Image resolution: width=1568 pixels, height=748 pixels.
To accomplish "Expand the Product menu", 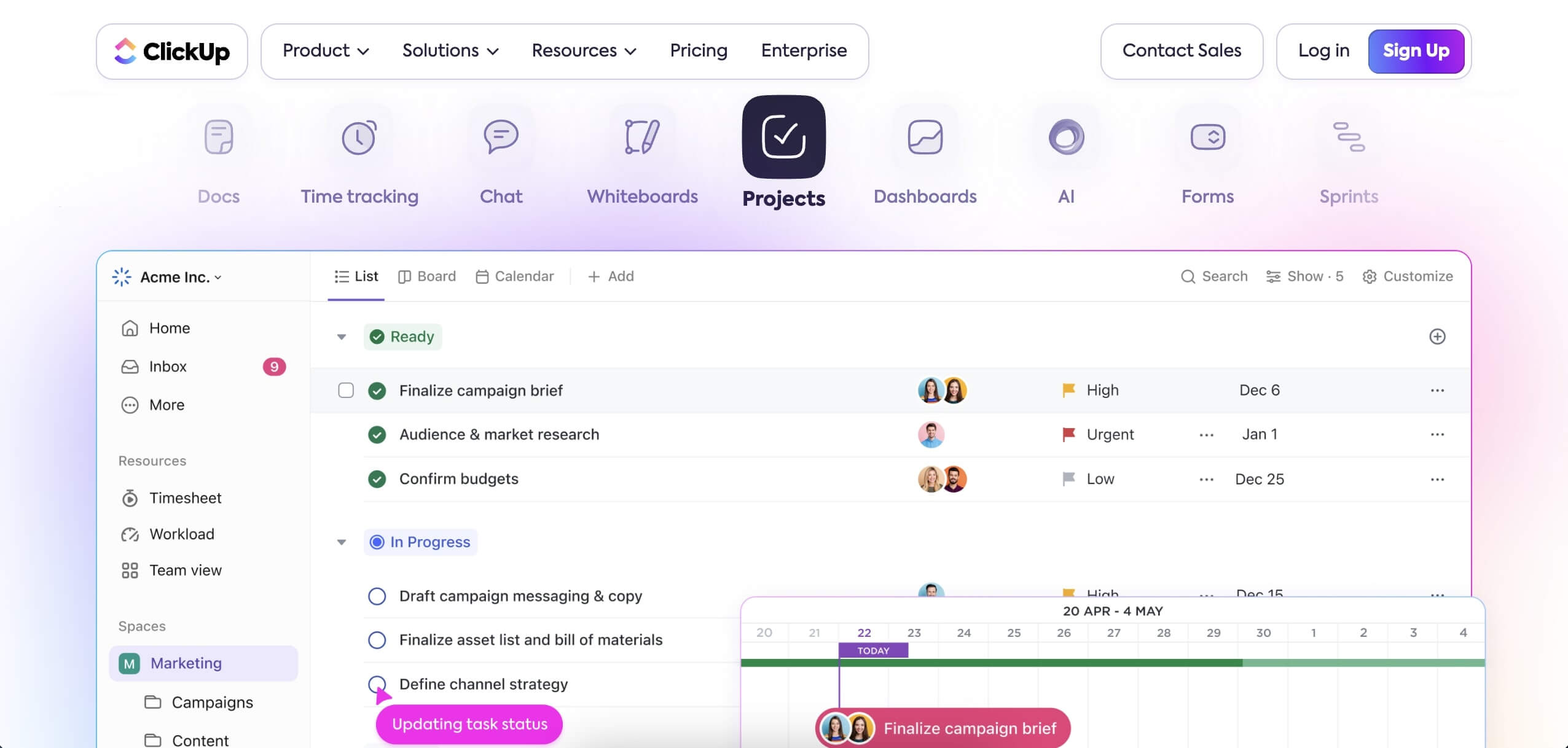I will coord(324,50).
